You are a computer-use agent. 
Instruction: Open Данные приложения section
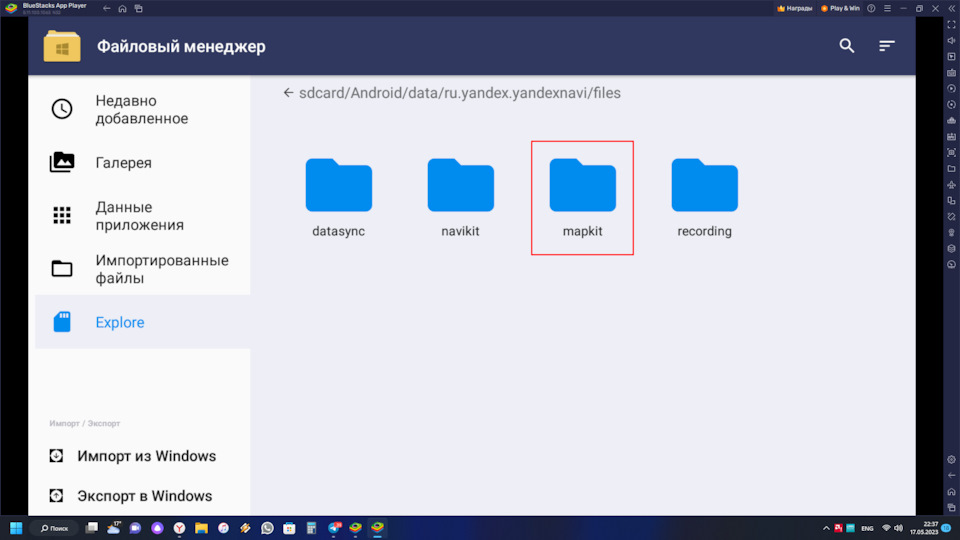tap(143, 216)
